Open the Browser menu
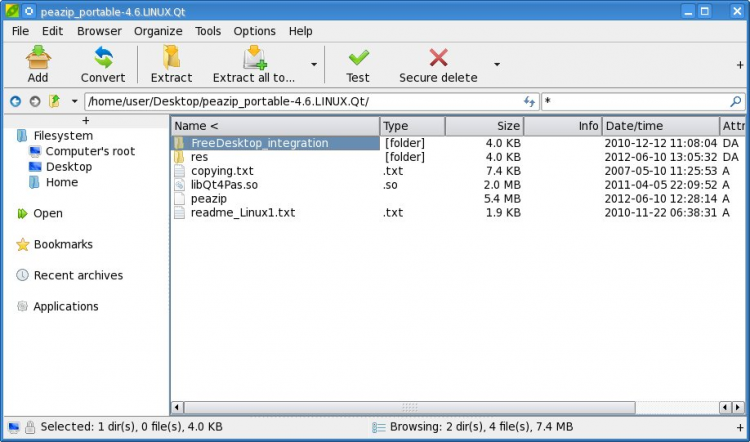750x442 pixels. (99, 31)
